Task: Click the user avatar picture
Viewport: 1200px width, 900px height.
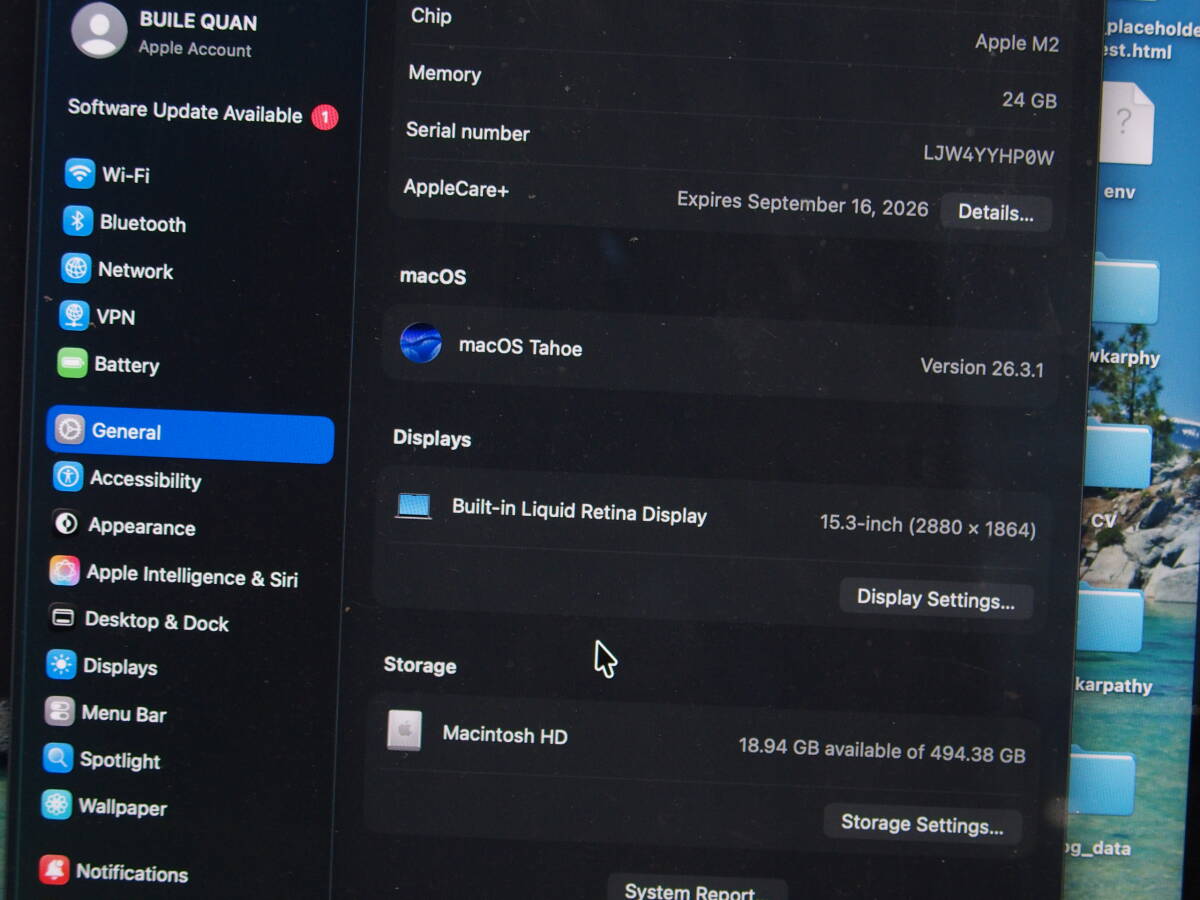Action: [99, 30]
